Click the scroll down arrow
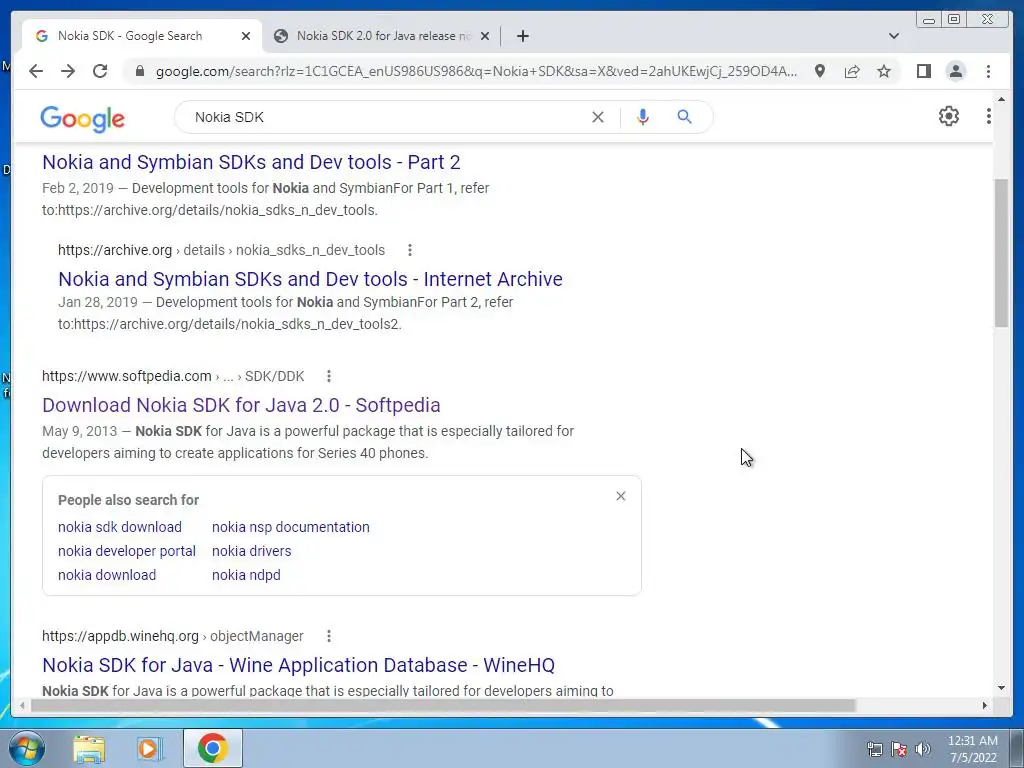The height and width of the screenshot is (768, 1024). point(1001,688)
